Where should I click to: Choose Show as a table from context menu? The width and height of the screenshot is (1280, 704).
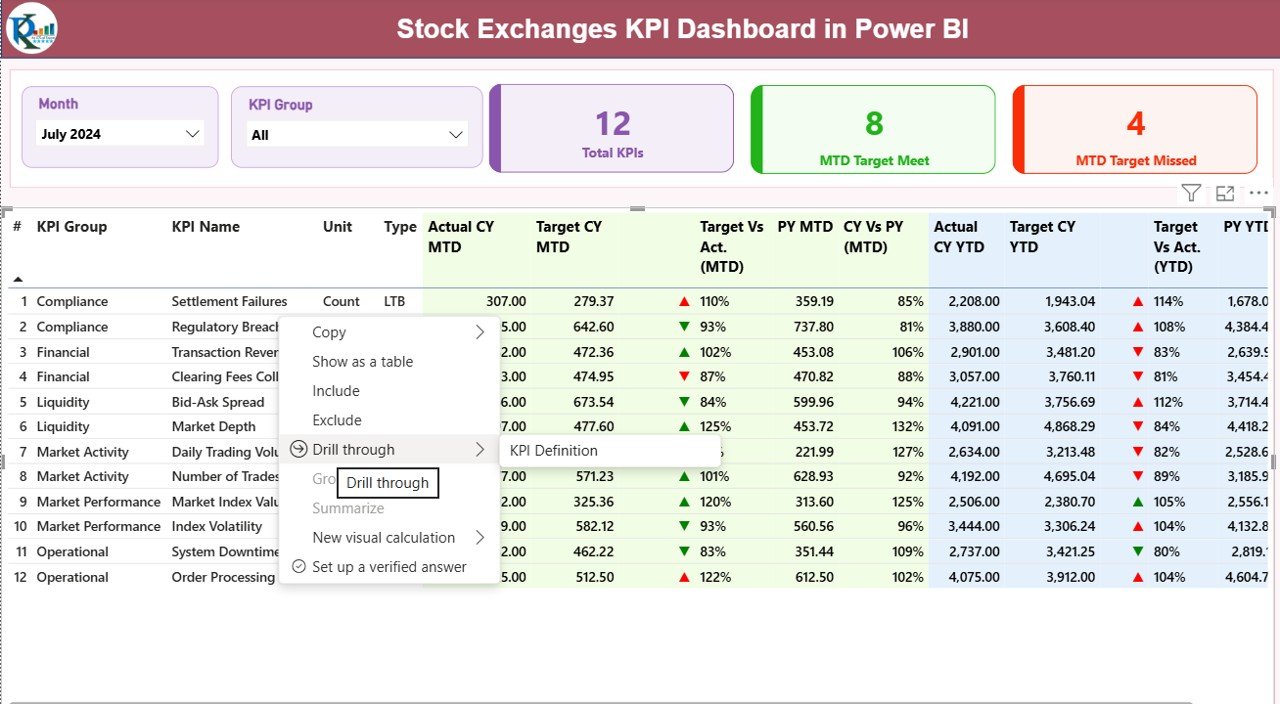(x=361, y=361)
